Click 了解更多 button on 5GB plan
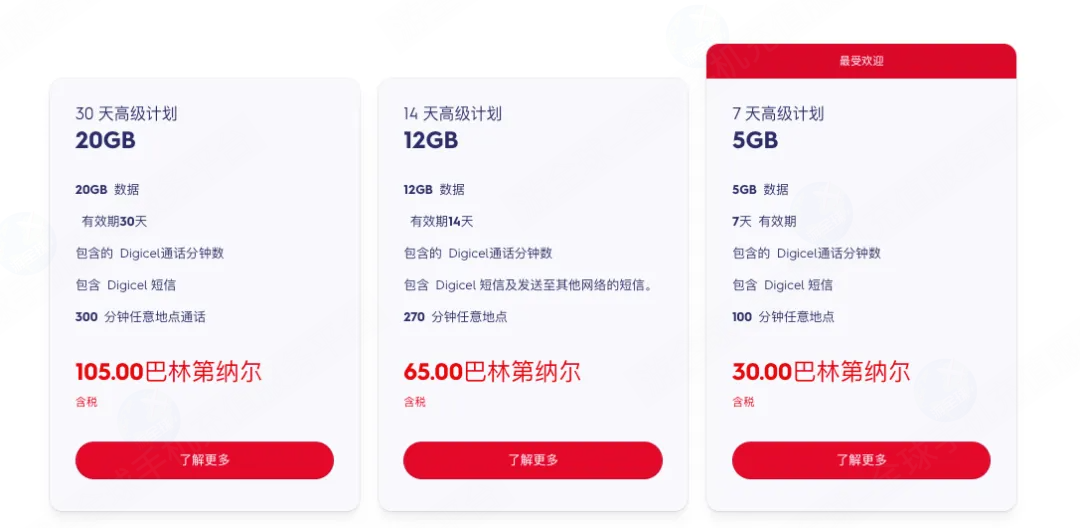 [x=860, y=460]
